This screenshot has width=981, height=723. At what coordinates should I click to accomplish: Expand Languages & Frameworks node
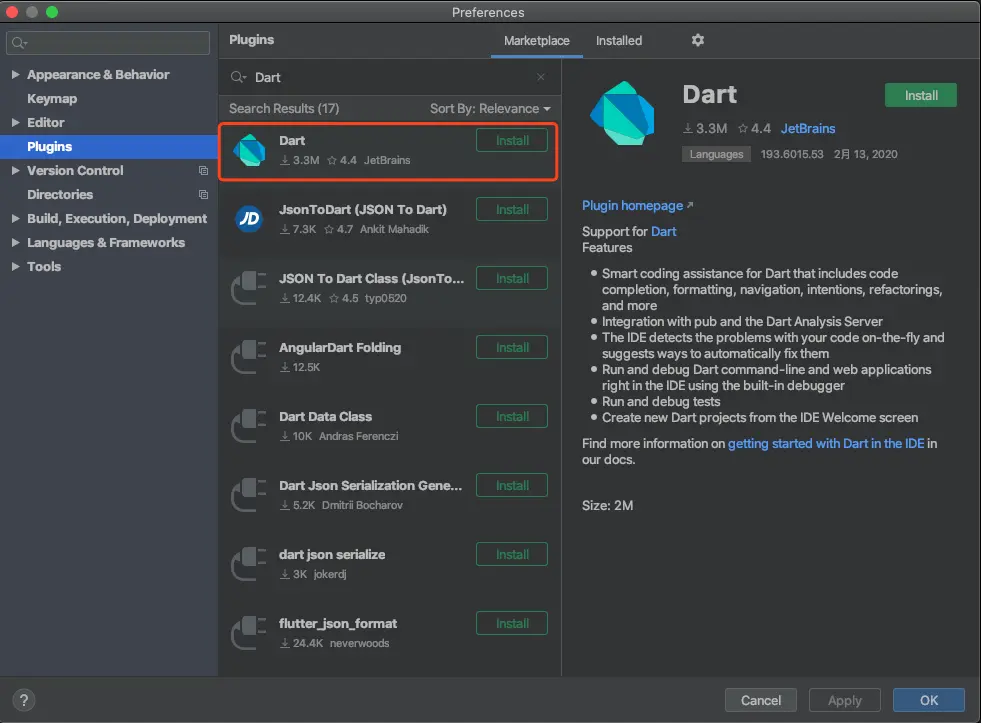coord(16,242)
